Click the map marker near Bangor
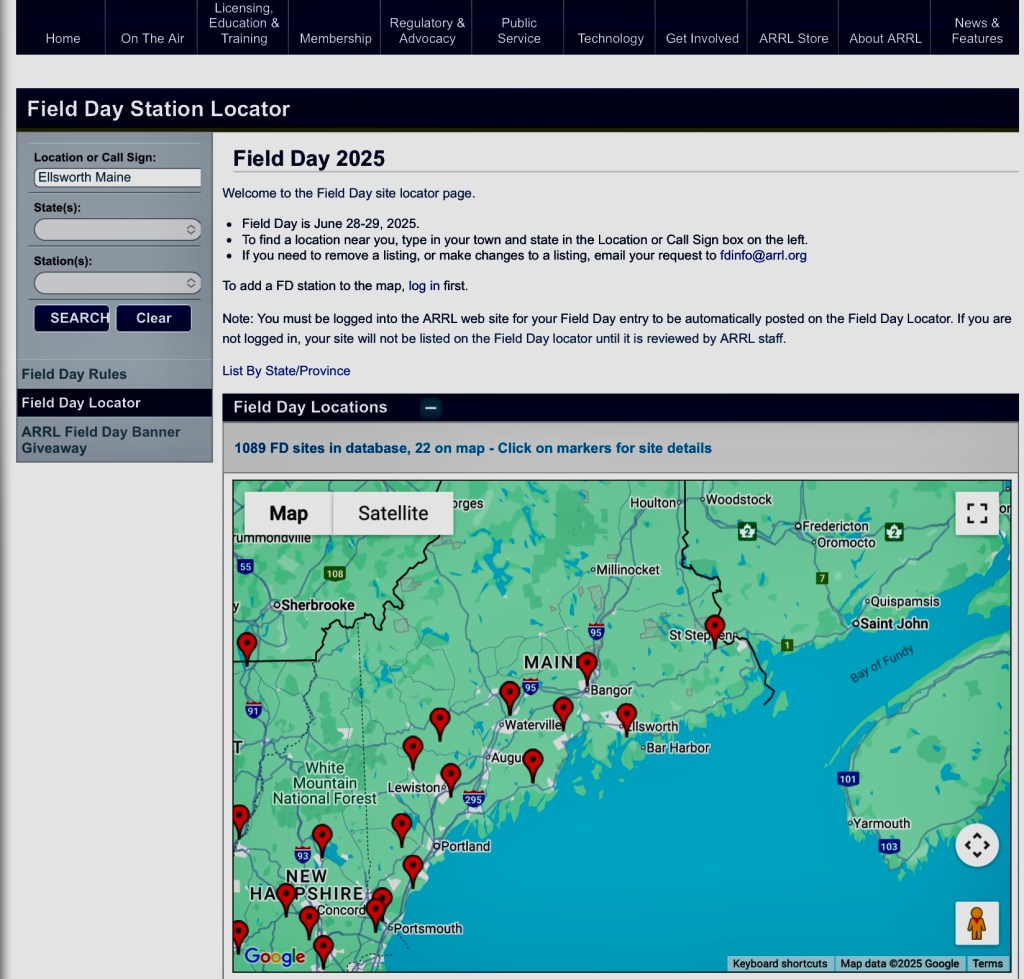 (587, 666)
